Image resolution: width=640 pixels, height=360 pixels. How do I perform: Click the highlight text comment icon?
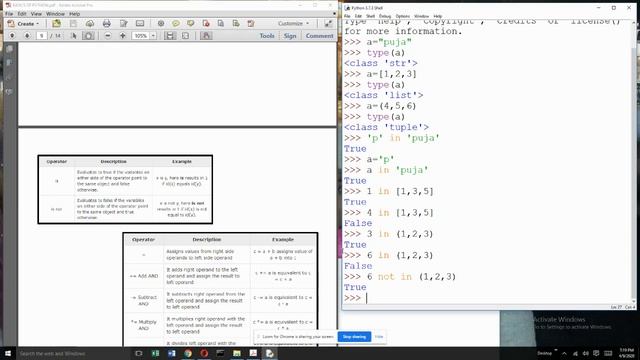[191, 24]
